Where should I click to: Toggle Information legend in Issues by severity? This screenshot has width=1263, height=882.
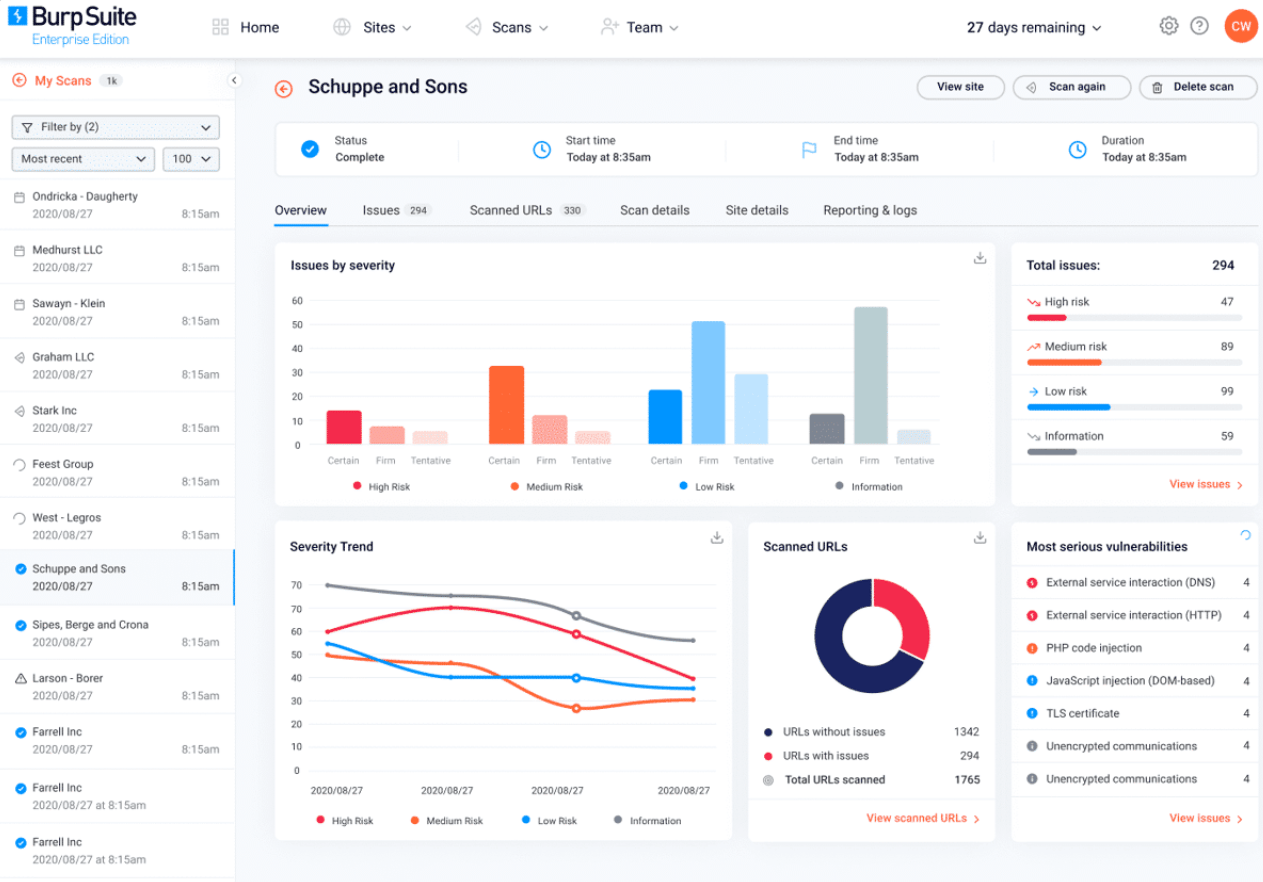(868, 486)
